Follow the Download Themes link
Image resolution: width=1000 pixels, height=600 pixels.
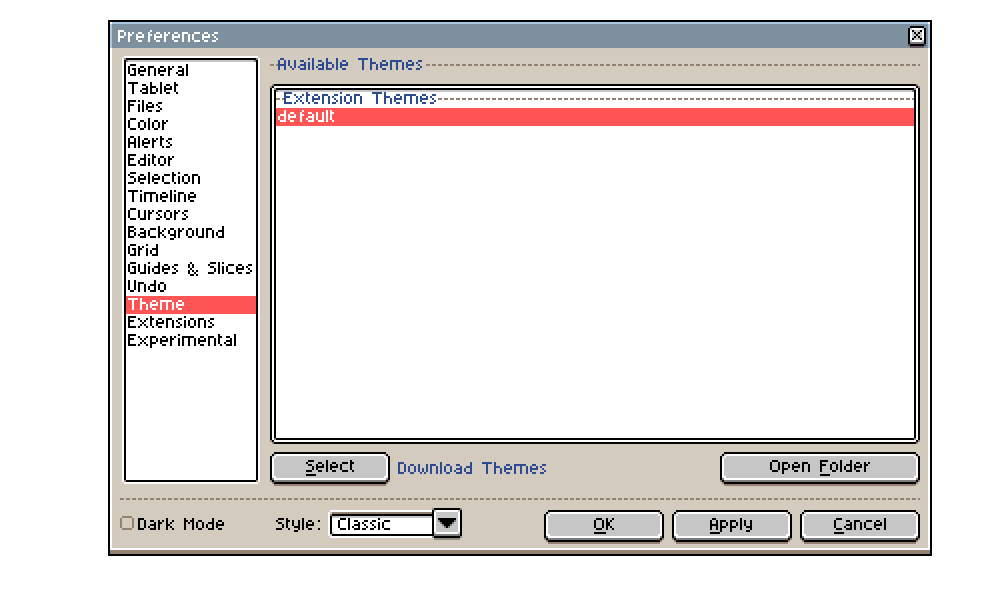(x=471, y=468)
